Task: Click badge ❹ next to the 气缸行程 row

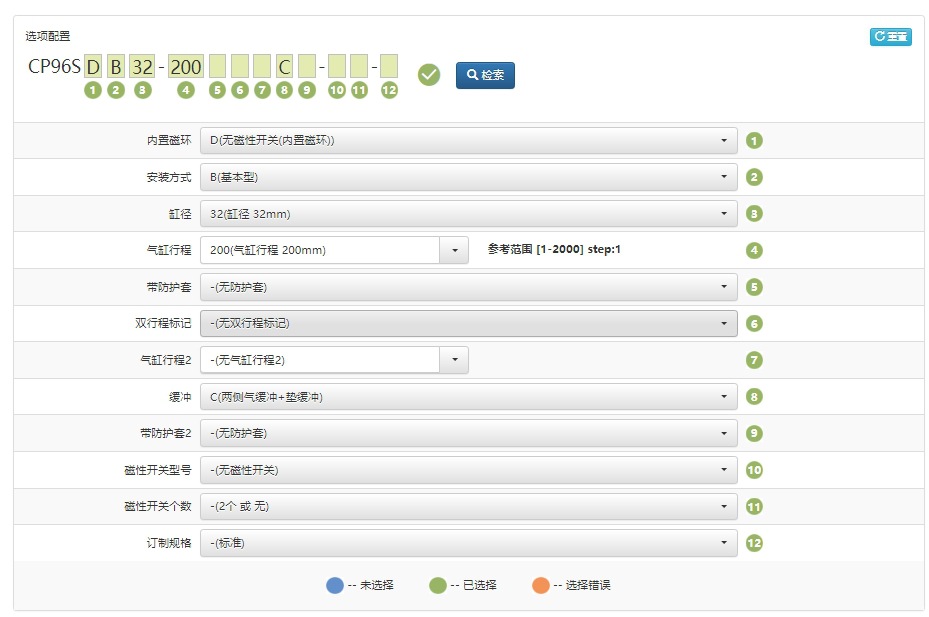Action: click(754, 249)
